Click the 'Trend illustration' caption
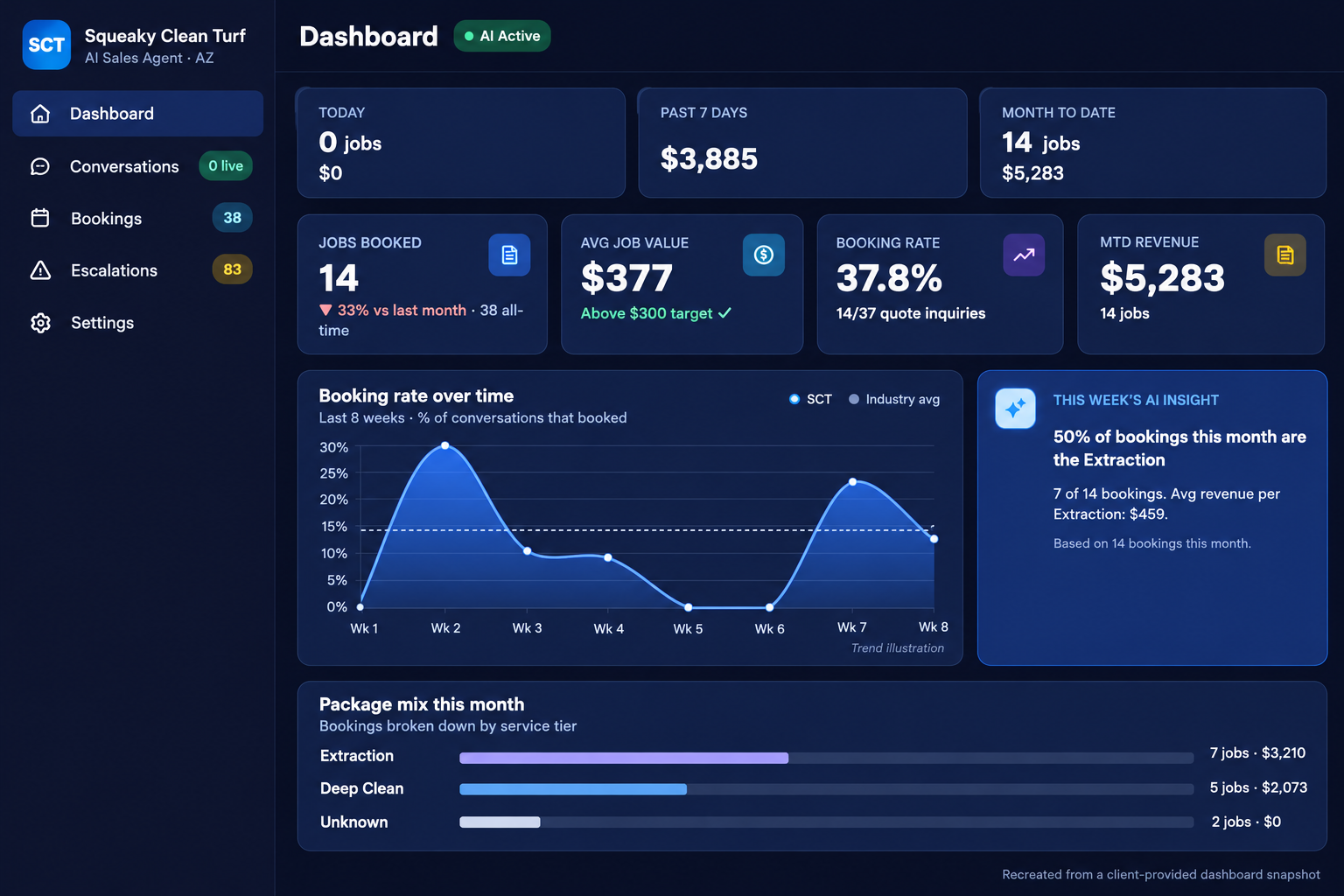Viewport: 1344px width, 896px height. coord(898,648)
